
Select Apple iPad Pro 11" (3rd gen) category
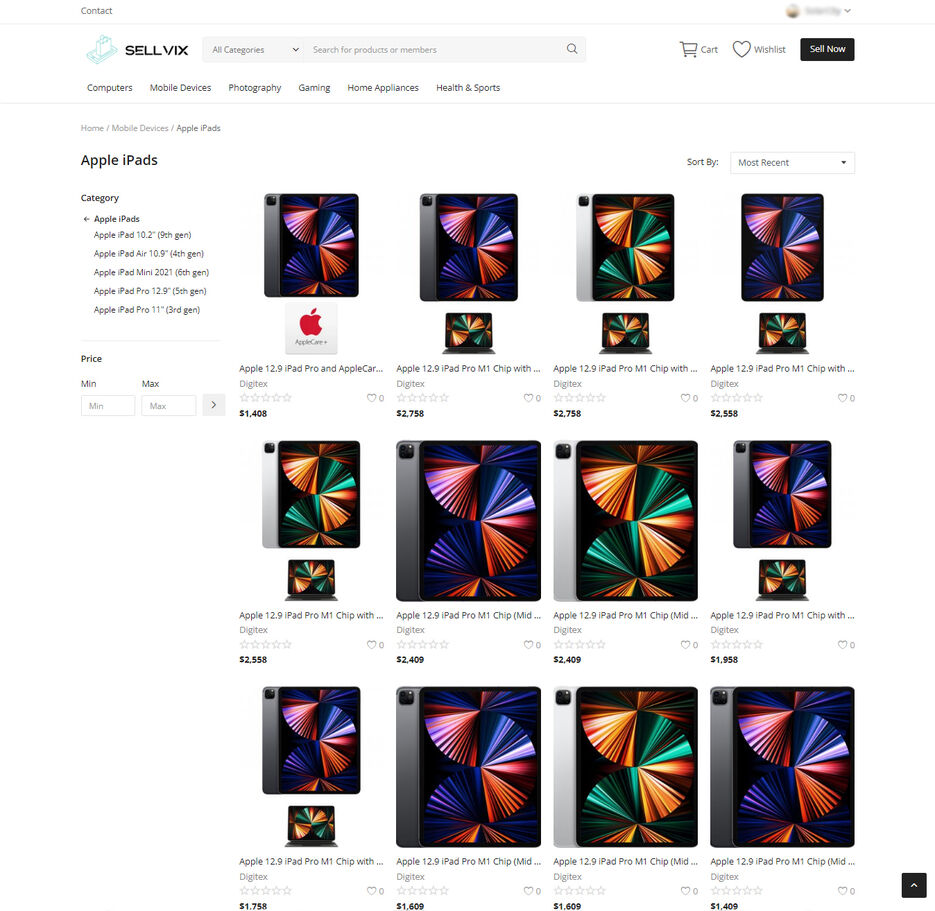[x=147, y=310]
